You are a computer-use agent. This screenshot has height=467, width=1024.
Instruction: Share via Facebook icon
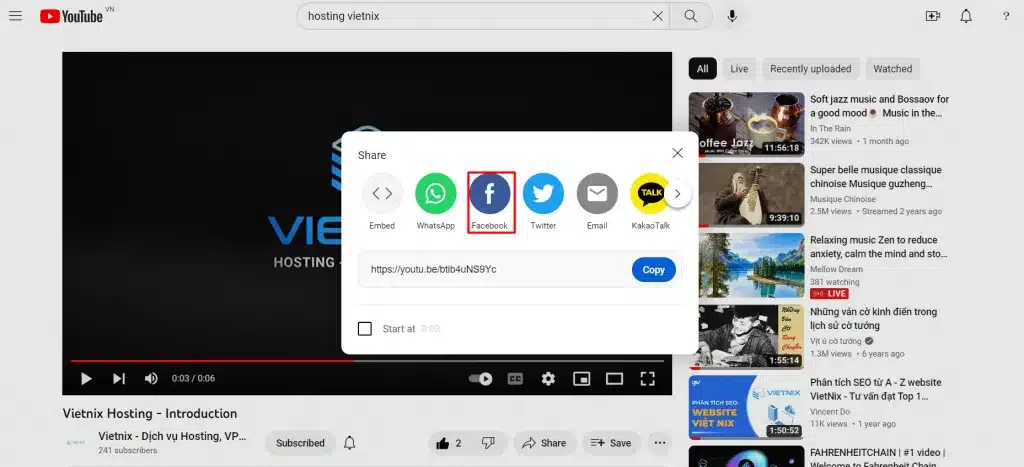[490, 193]
